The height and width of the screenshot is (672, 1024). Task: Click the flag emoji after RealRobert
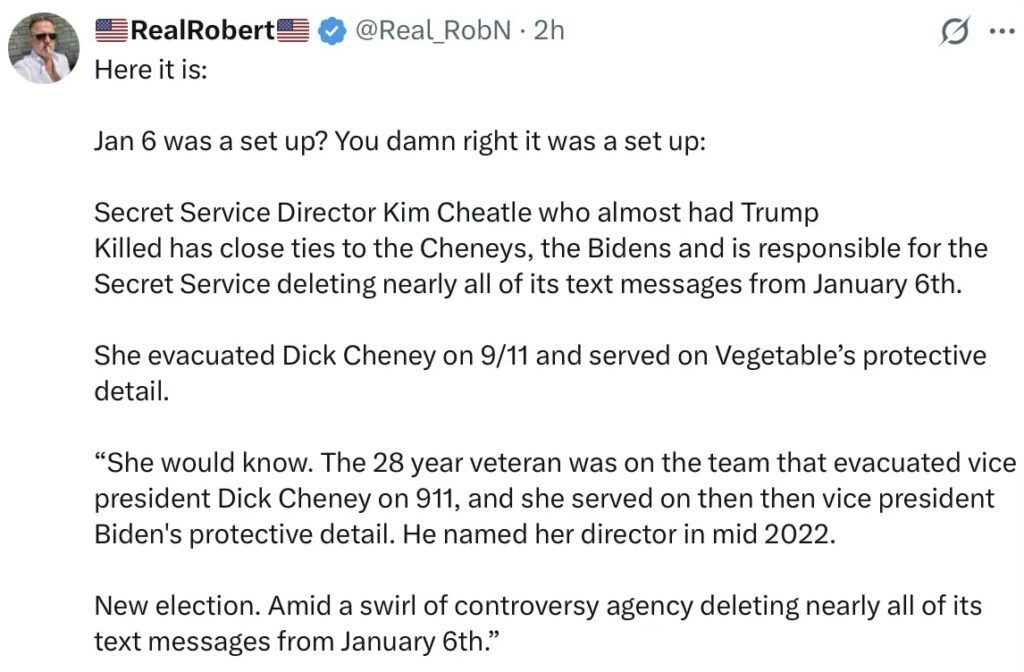pyautogui.click(x=293, y=31)
